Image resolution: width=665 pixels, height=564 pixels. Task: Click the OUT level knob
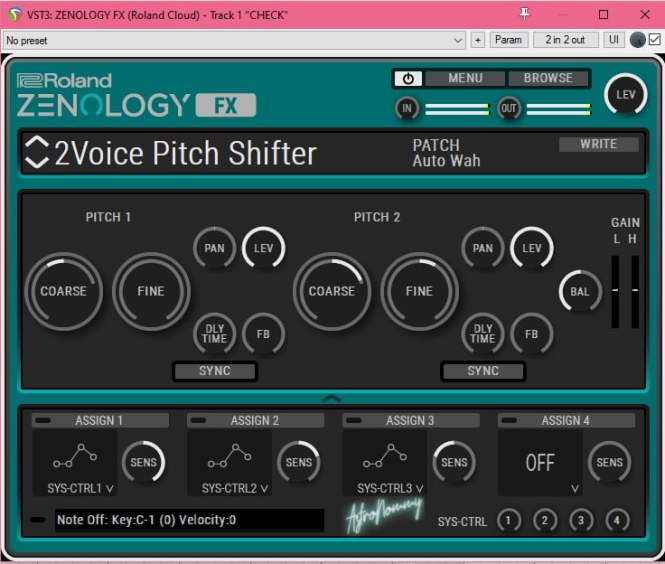(x=509, y=109)
